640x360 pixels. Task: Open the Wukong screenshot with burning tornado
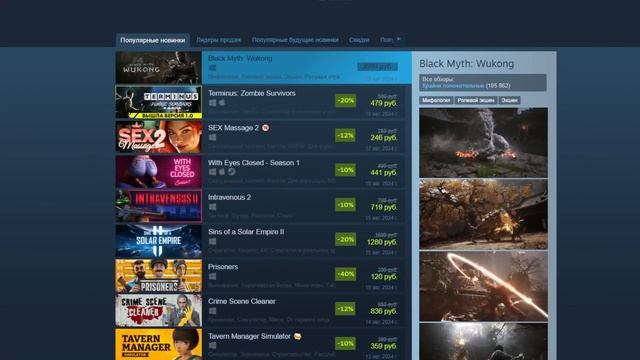(x=483, y=142)
